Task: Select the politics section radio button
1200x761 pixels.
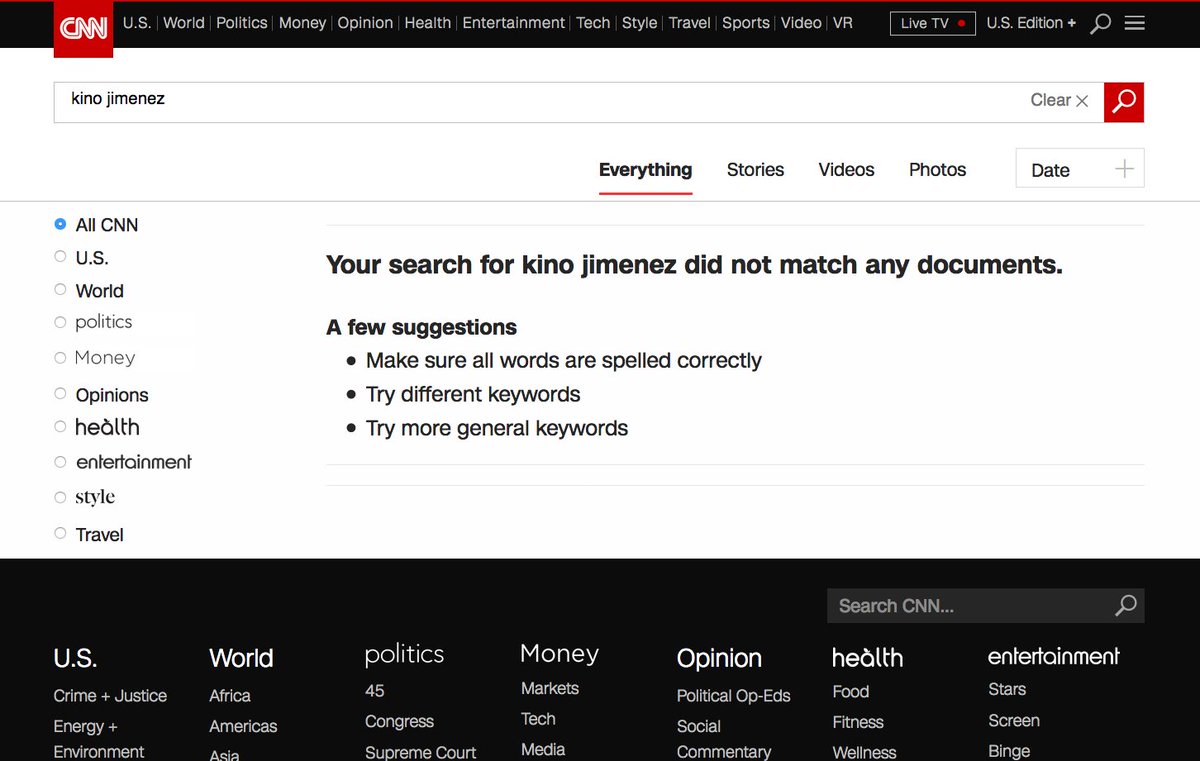Action: click(60, 322)
